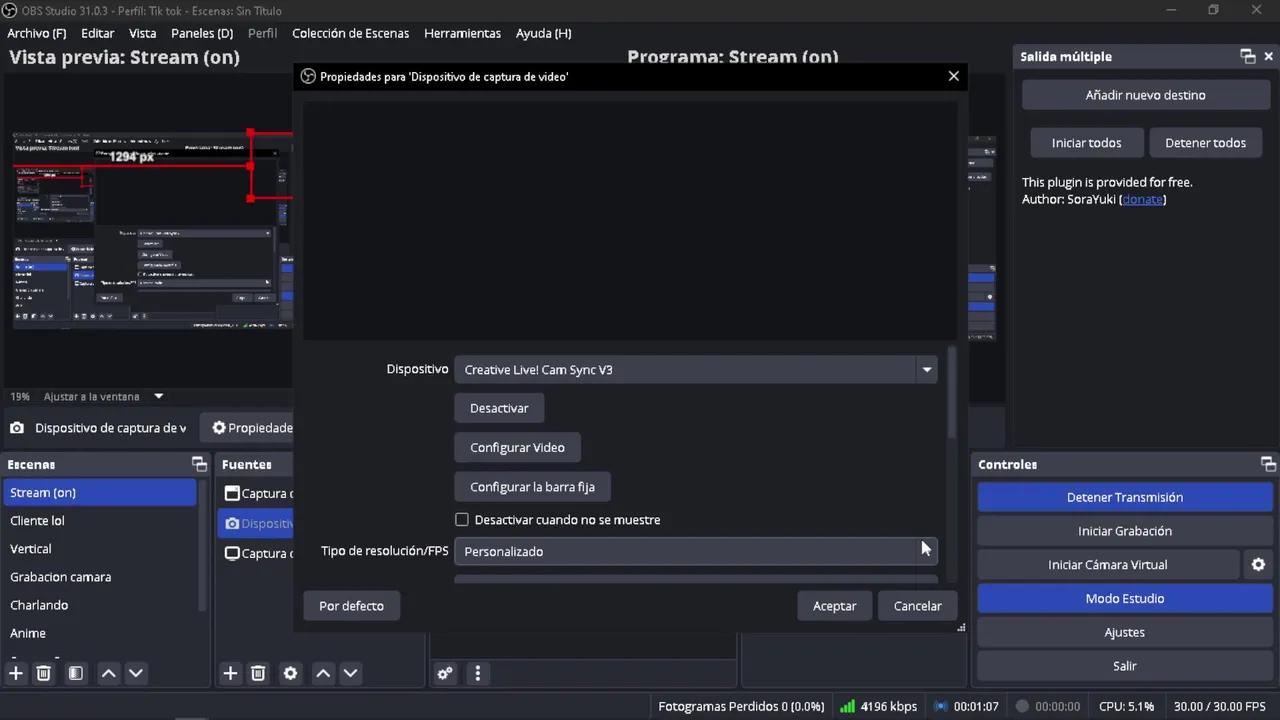Add a new scene with the plus icon

click(16, 673)
